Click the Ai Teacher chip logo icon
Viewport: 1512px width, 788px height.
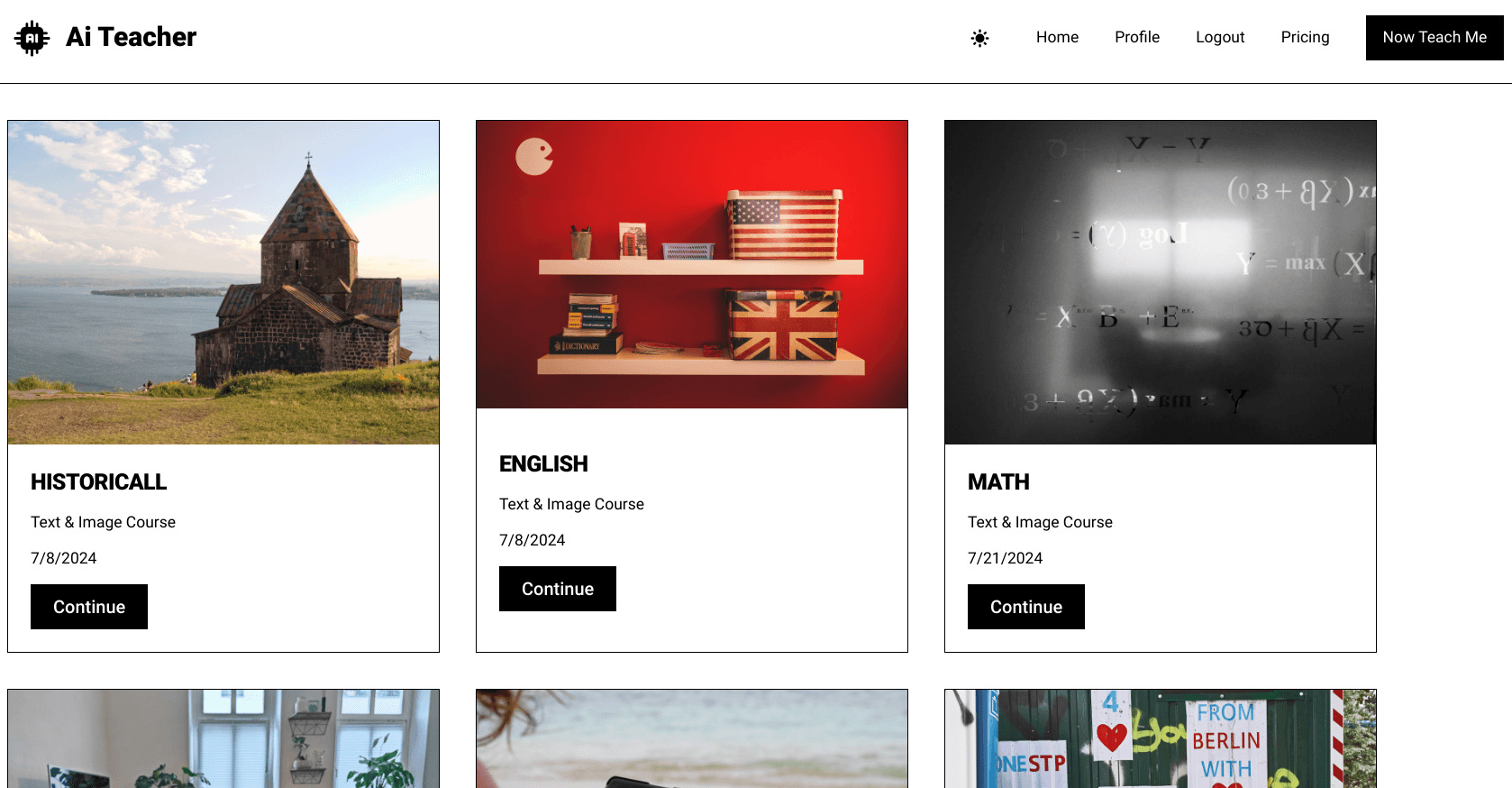click(32, 38)
